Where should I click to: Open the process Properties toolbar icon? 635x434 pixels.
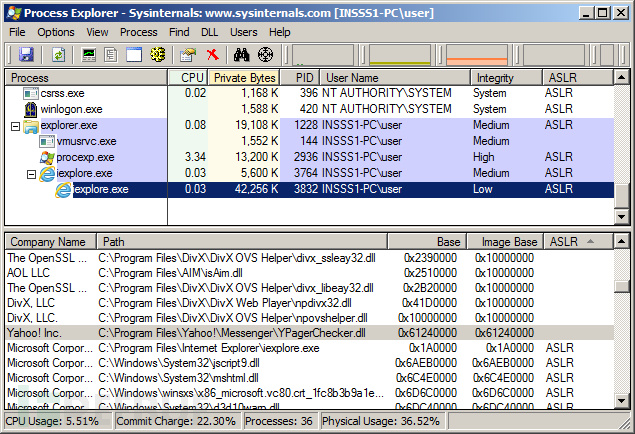tap(188, 55)
